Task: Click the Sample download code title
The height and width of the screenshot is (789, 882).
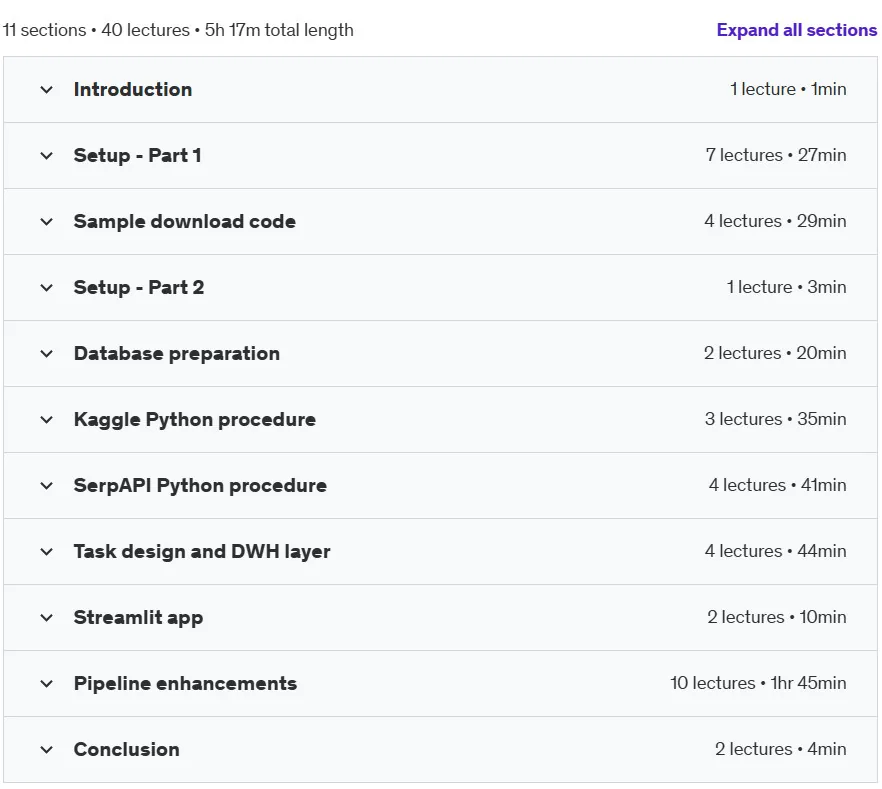Action: point(184,222)
